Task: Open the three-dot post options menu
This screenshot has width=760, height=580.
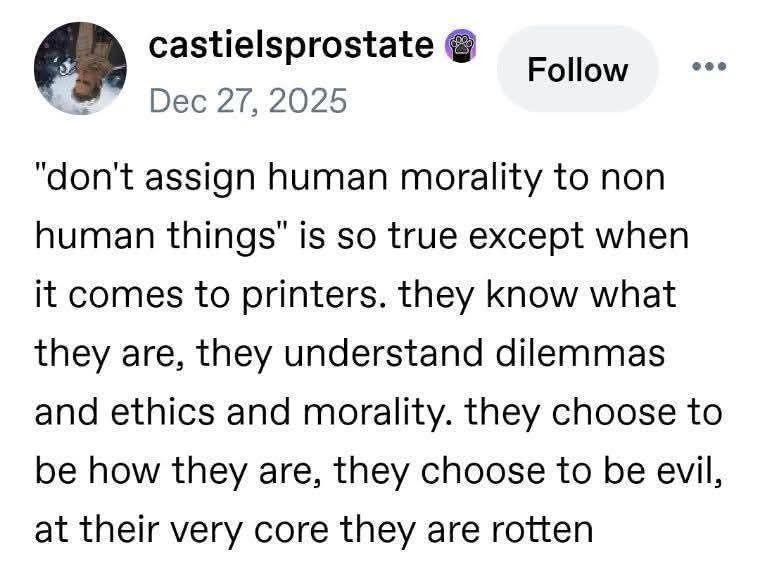Action: (711, 67)
